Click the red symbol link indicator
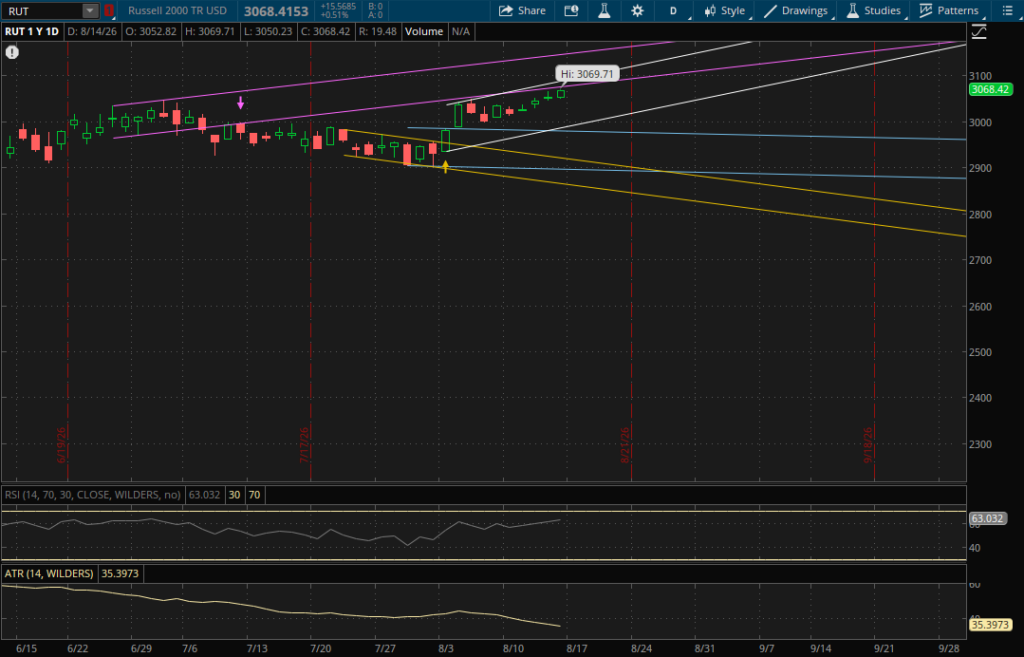1024x657 pixels. pyautogui.click(x=108, y=10)
